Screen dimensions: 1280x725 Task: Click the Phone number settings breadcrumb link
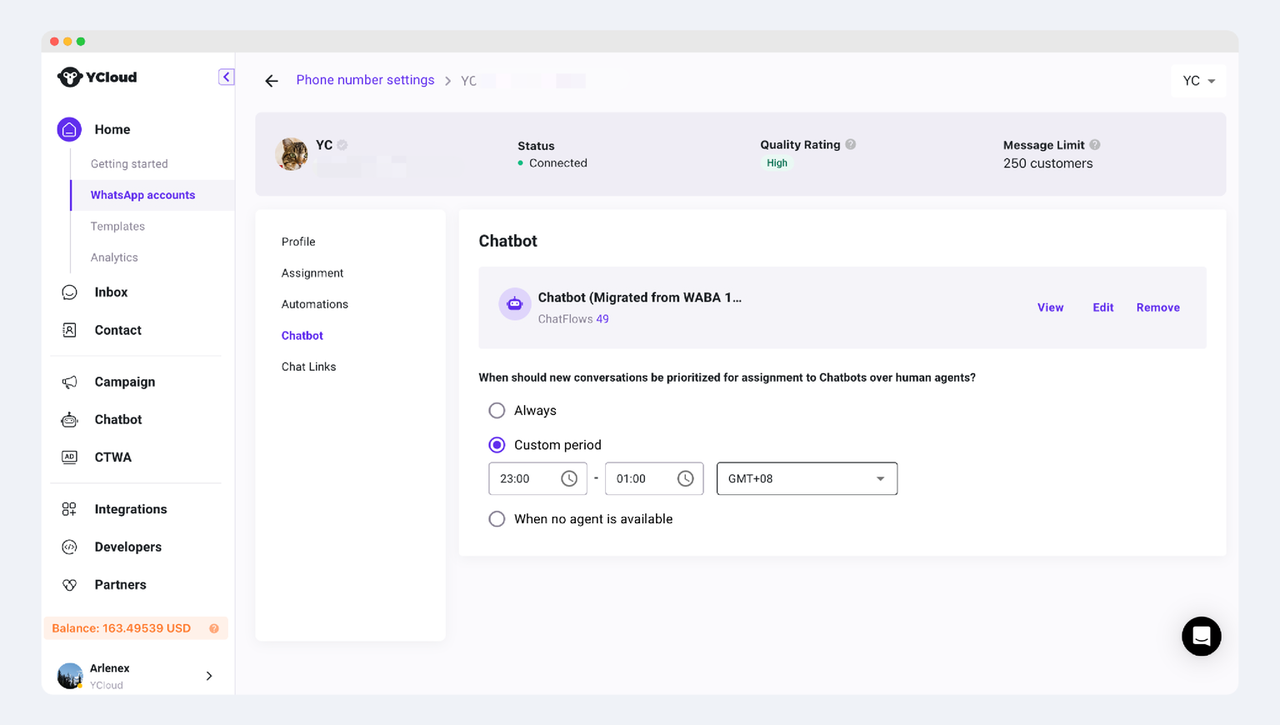click(365, 80)
